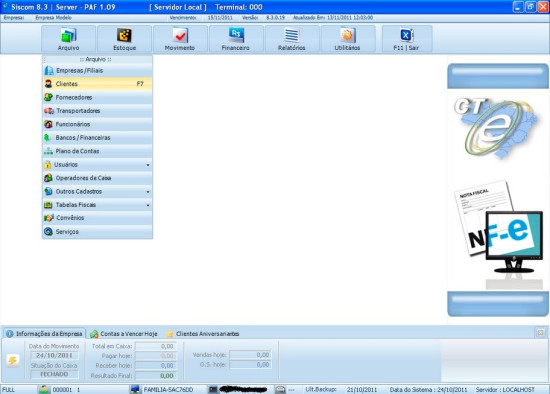Open the Movimento toolbar menu
This screenshot has width=550, height=394.
point(180,39)
